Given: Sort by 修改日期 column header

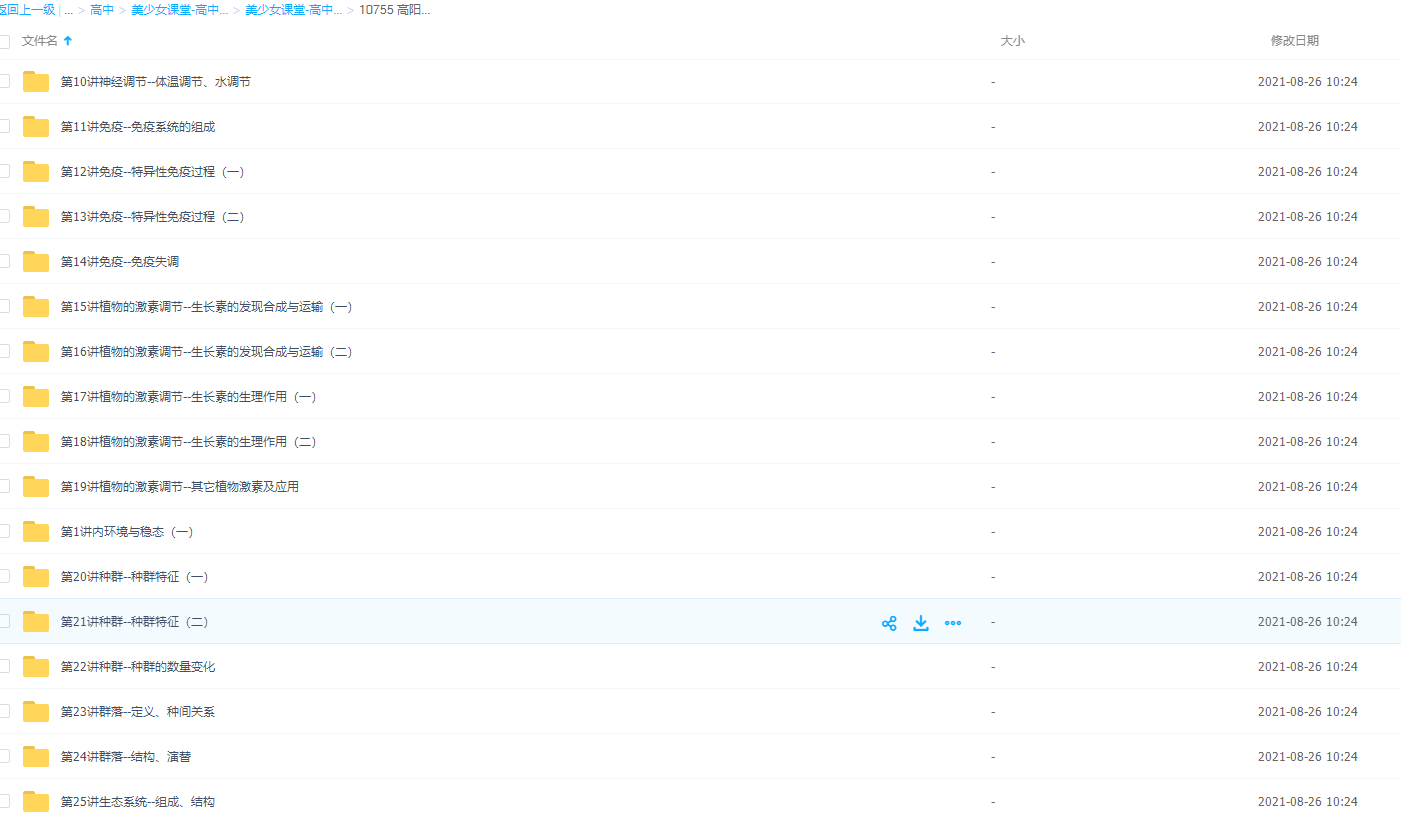Looking at the screenshot, I should coord(1294,41).
